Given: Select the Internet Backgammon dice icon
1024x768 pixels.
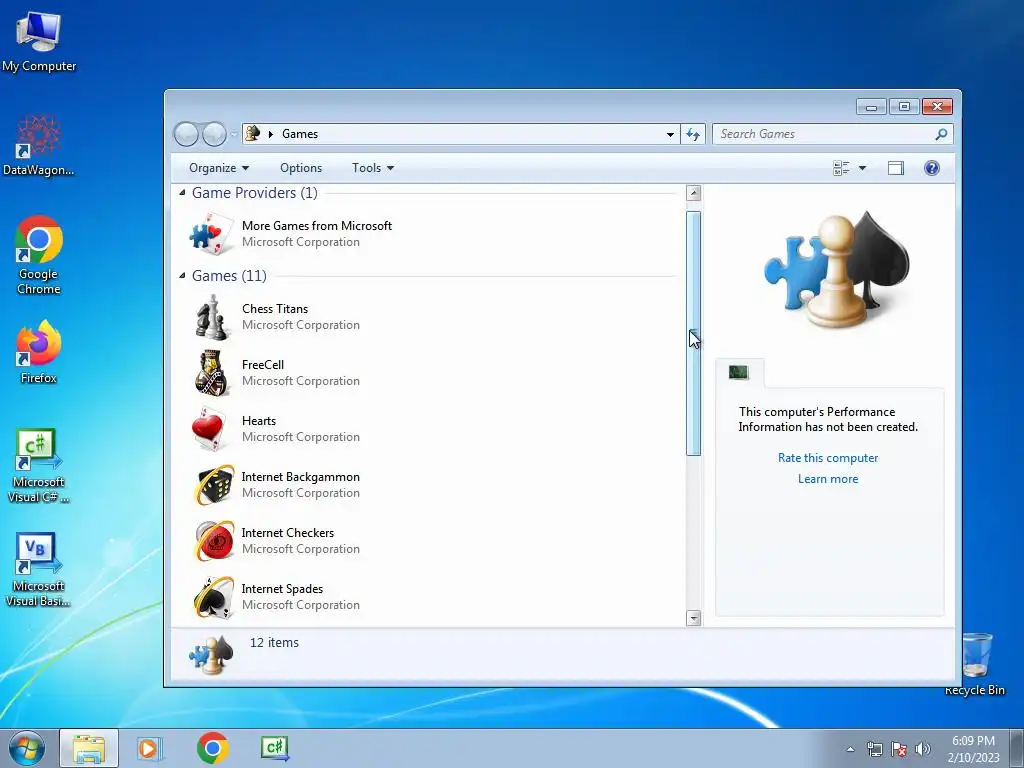Looking at the screenshot, I should 214,485.
